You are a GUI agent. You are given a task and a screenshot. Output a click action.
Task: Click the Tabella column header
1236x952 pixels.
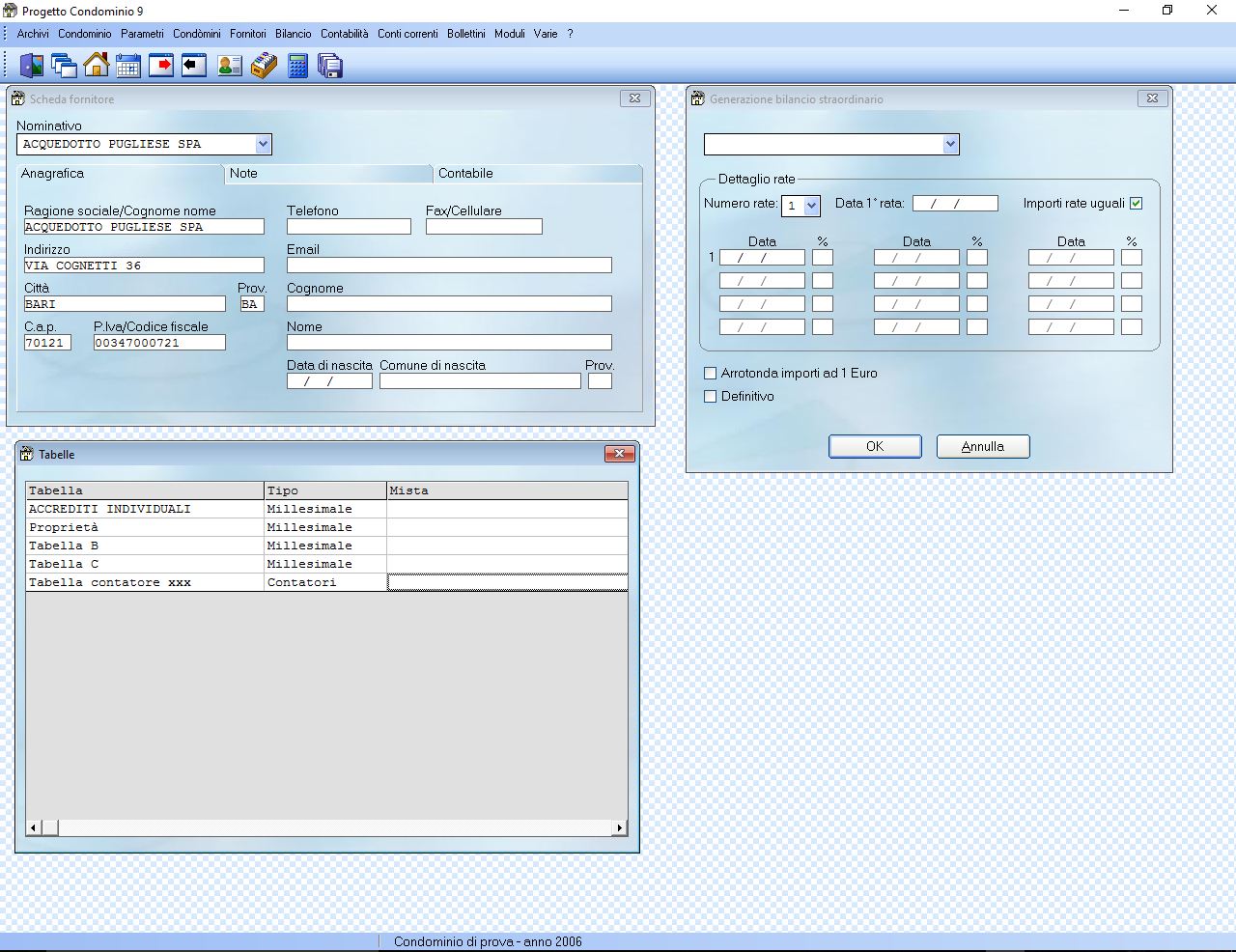(x=145, y=490)
